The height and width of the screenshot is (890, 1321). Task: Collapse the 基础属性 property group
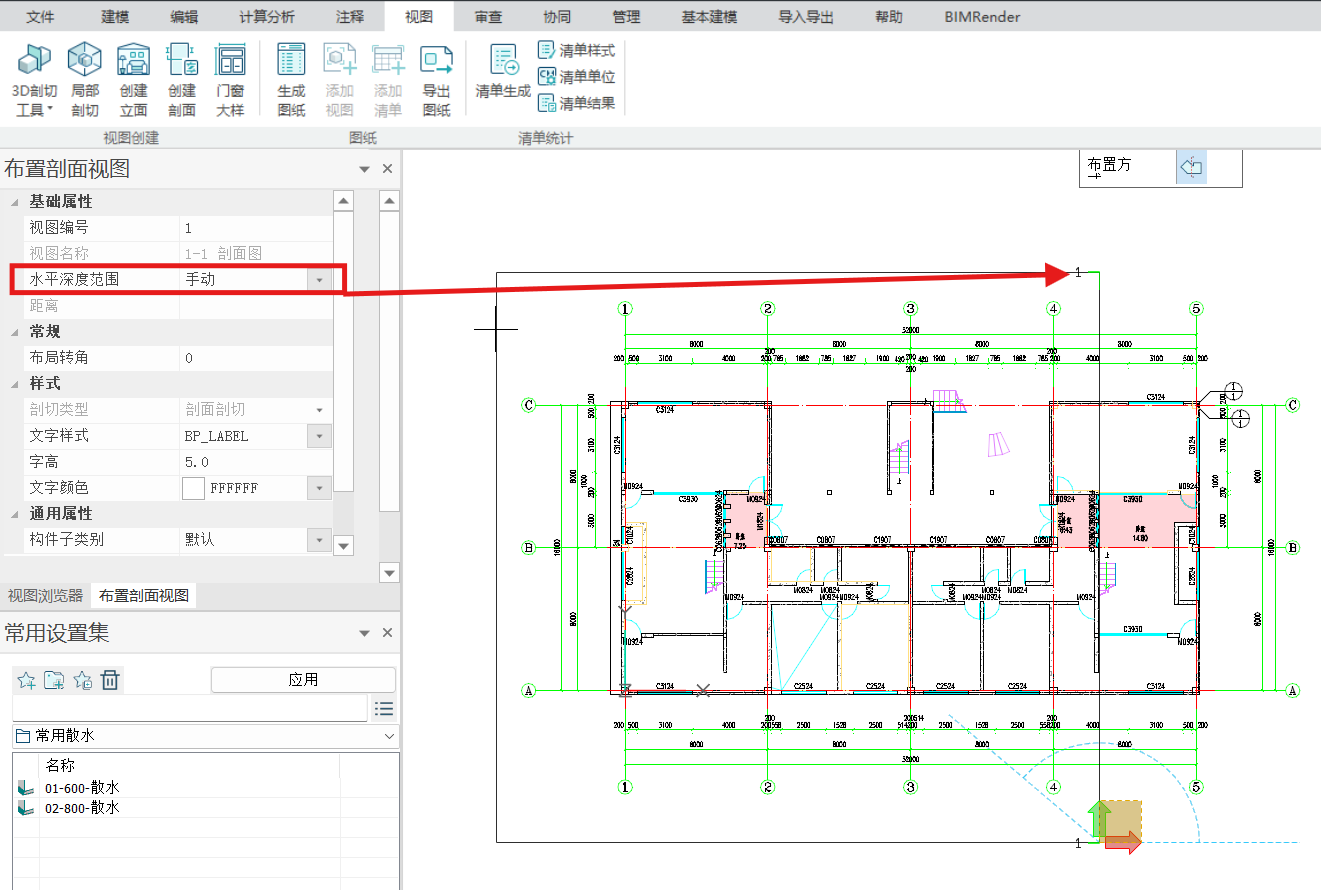(x=15, y=202)
